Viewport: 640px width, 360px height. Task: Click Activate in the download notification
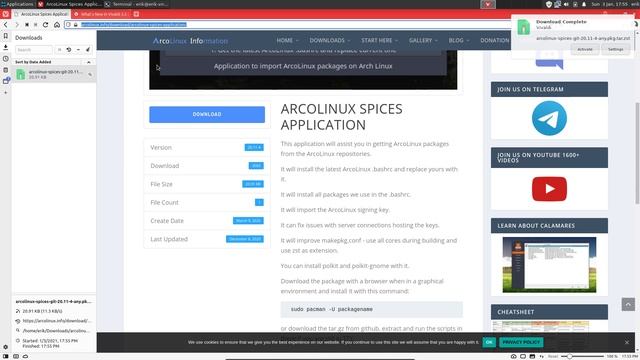(584, 49)
